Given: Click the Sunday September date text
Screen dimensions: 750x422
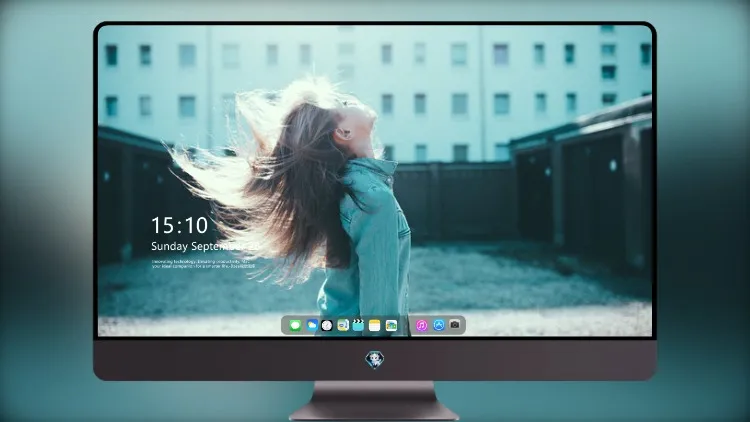Looking at the screenshot, I should 205,246.
